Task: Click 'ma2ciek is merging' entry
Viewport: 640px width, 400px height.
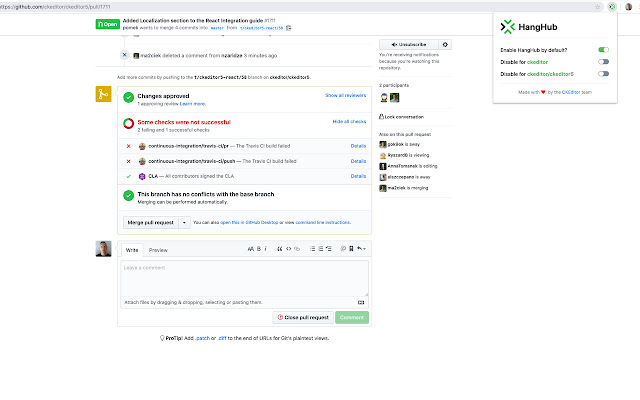Action: pyautogui.click(x=404, y=188)
